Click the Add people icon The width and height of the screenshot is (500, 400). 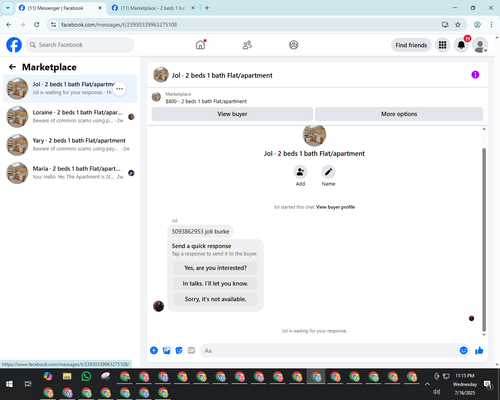[x=300, y=172]
